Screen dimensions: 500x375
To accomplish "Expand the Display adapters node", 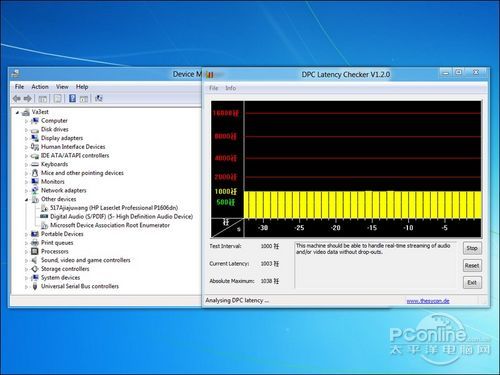I will pos(26,138).
